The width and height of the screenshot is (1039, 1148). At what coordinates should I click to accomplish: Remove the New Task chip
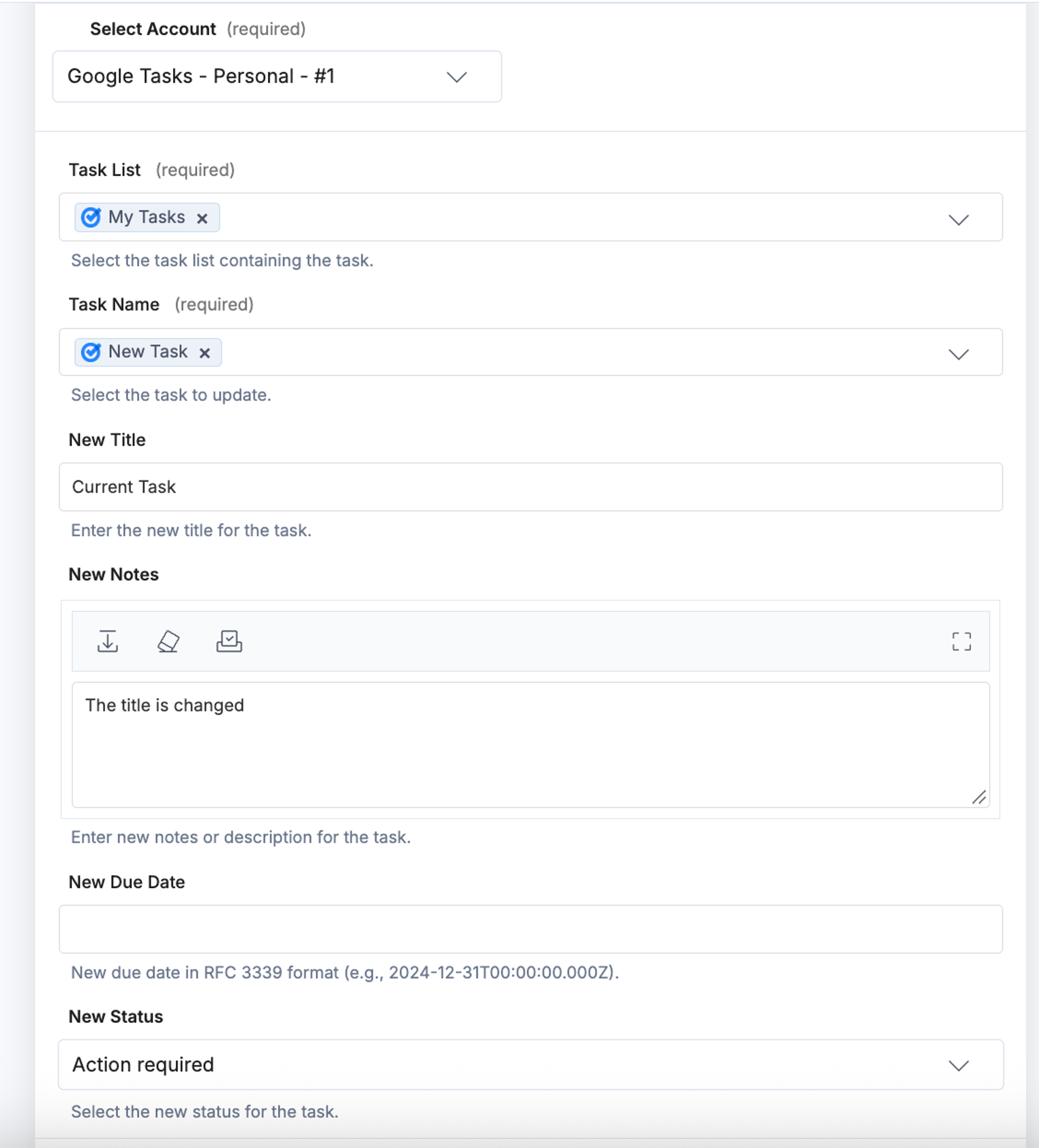[204, 353]
